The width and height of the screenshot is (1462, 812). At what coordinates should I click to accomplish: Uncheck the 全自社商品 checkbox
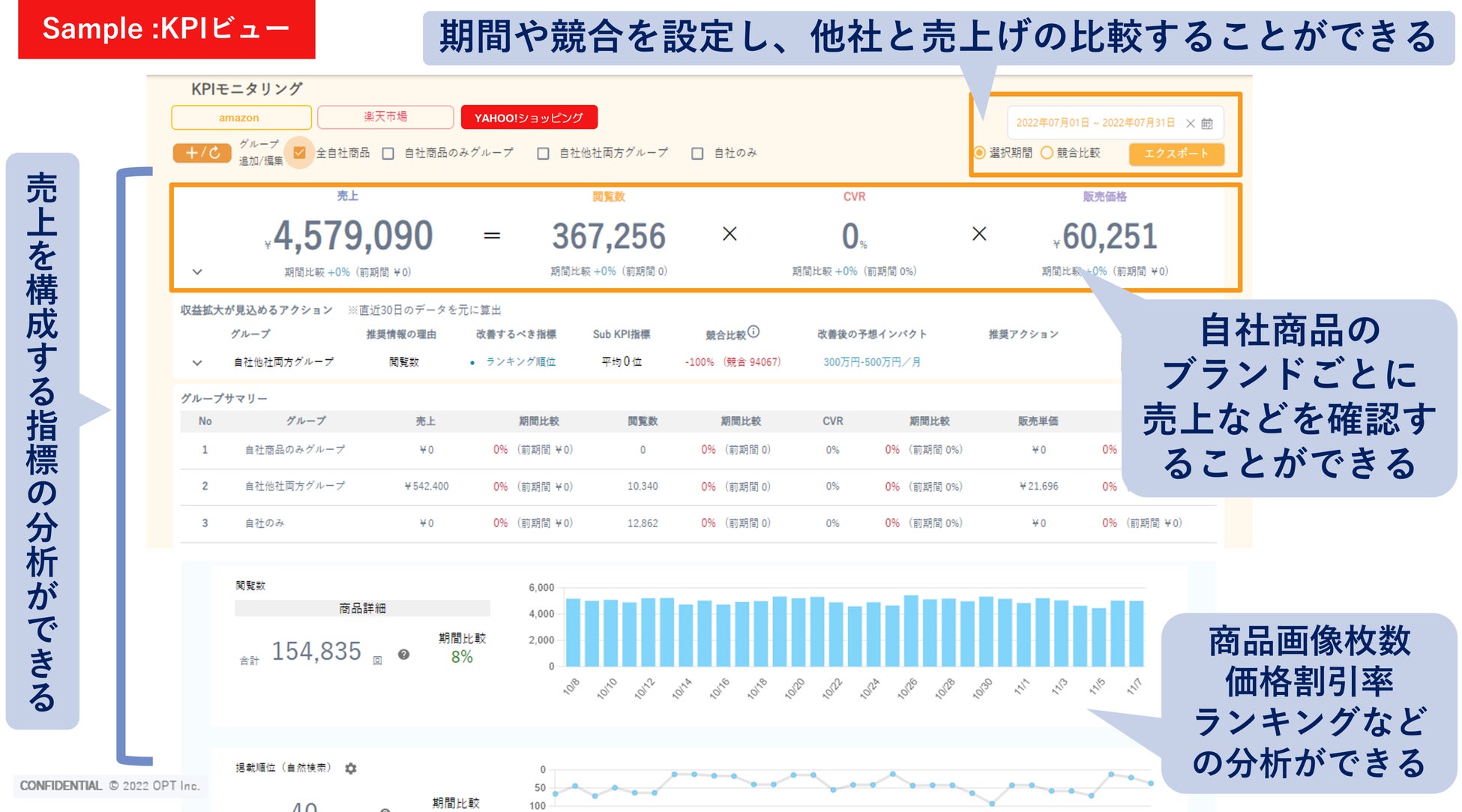coord(299,153)
